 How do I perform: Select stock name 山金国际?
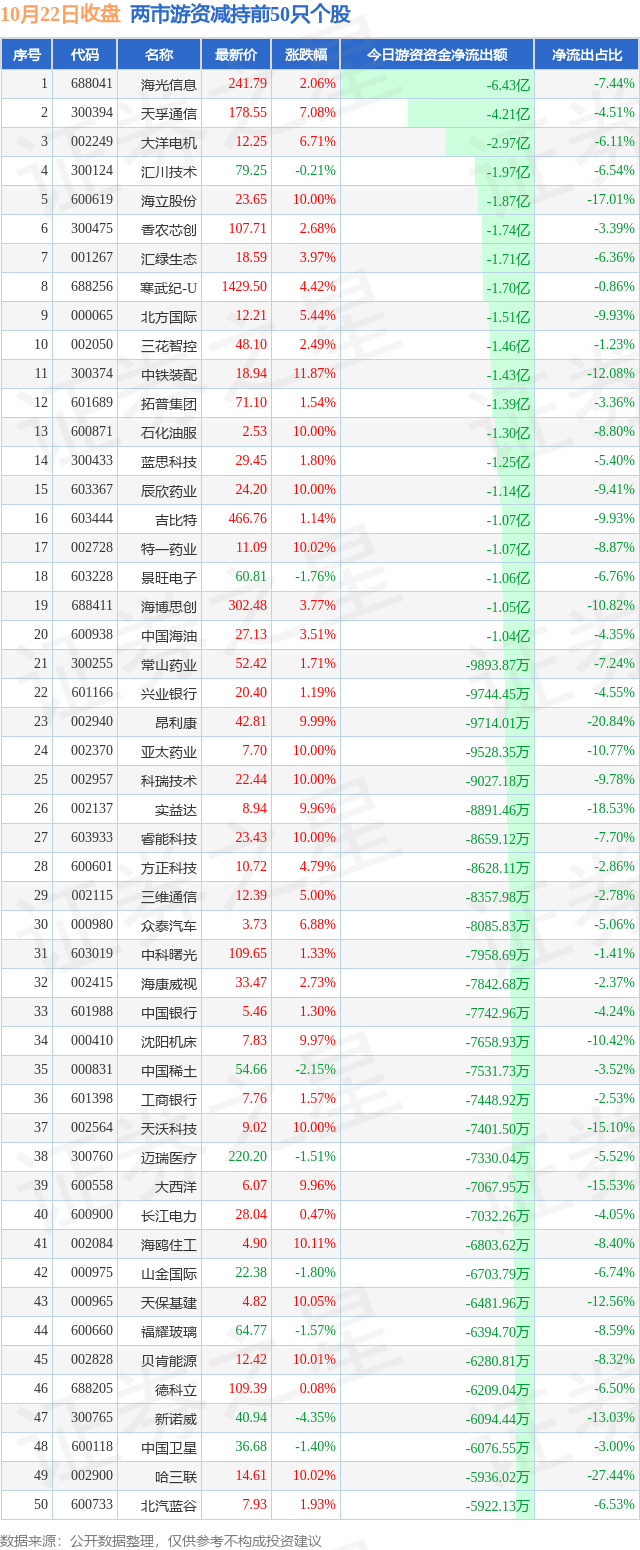(x=170, y=1273)
